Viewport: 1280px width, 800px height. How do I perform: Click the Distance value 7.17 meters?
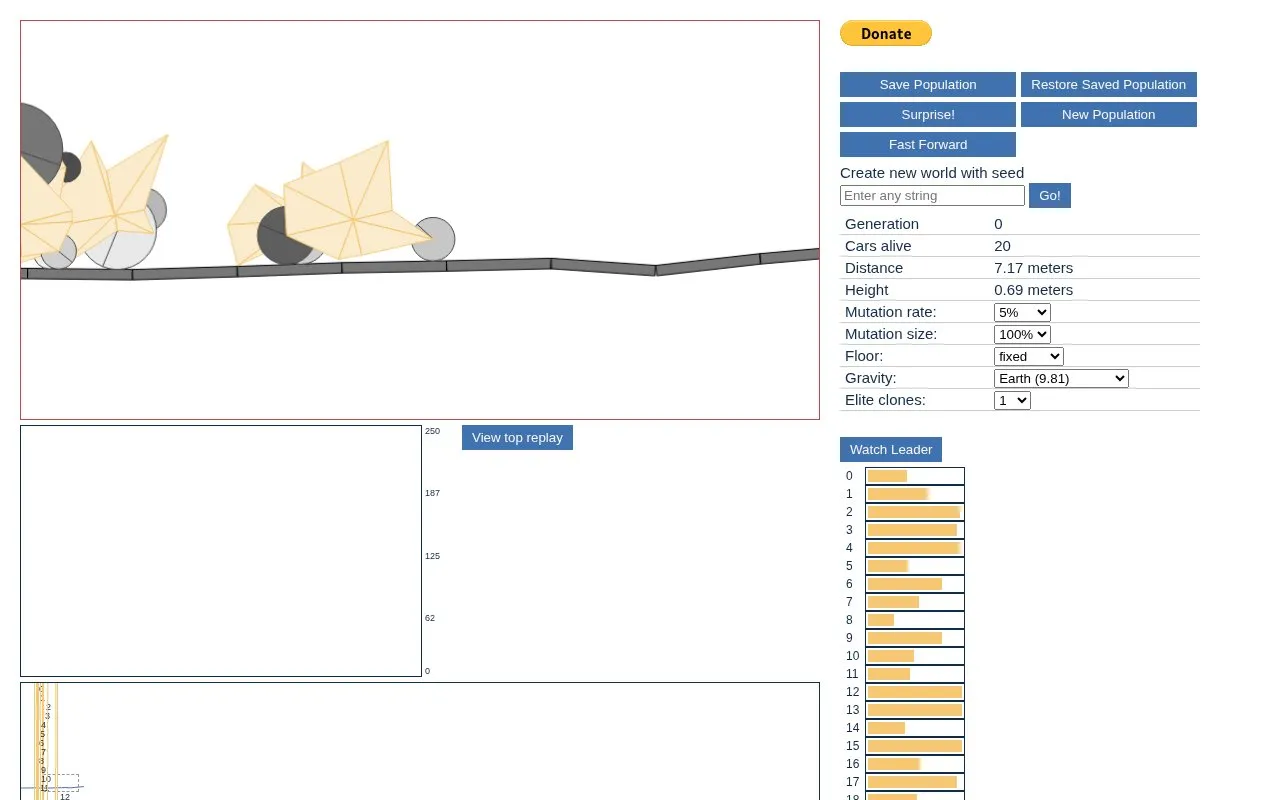pyautogui.click(x=1033, y=268)
